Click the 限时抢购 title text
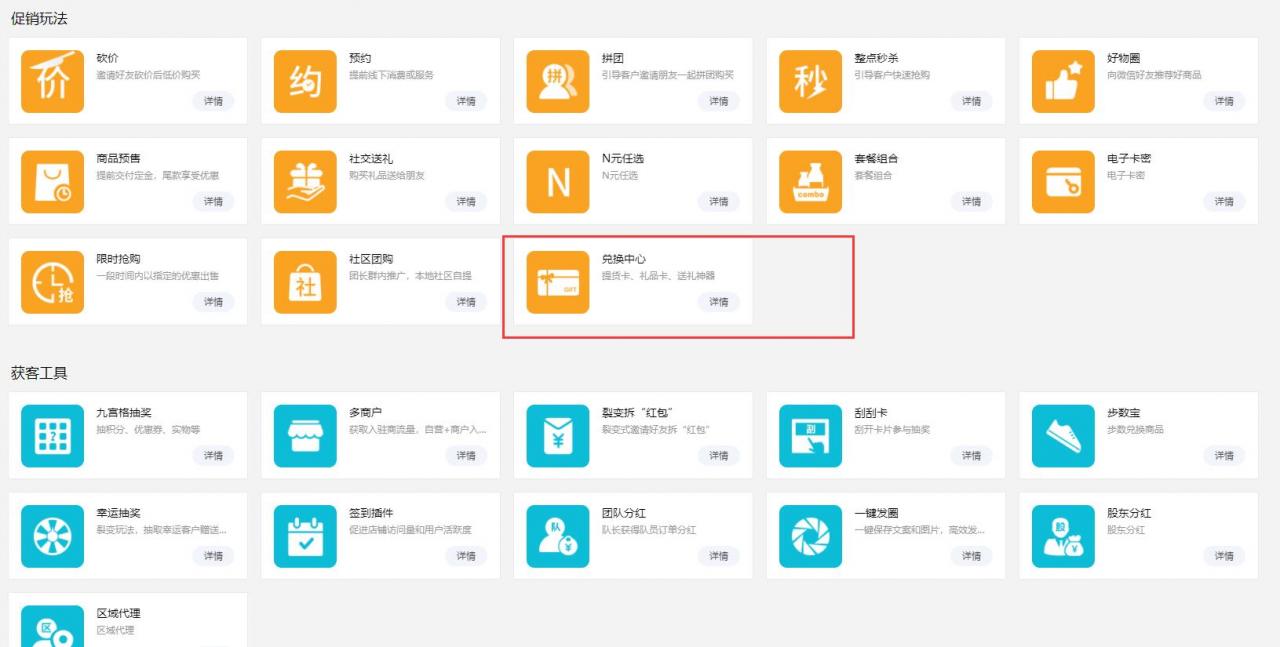 click(118, 259)
